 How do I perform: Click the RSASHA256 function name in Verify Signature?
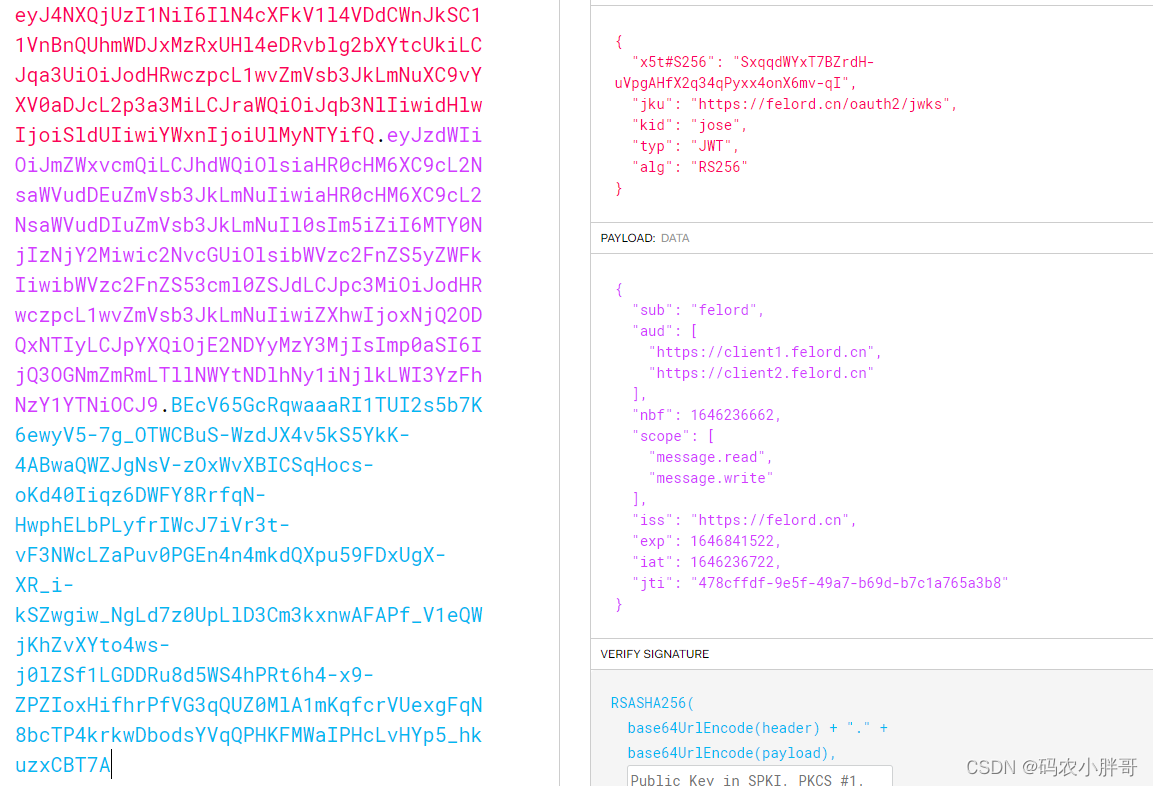pyautogui.click(x=651, y=702)
